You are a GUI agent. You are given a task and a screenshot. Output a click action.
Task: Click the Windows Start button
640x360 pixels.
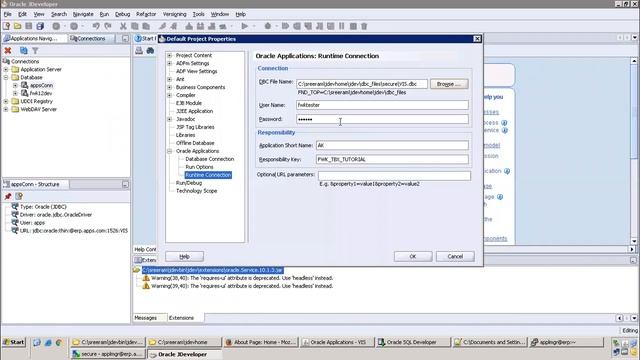[x=14, y=342]
